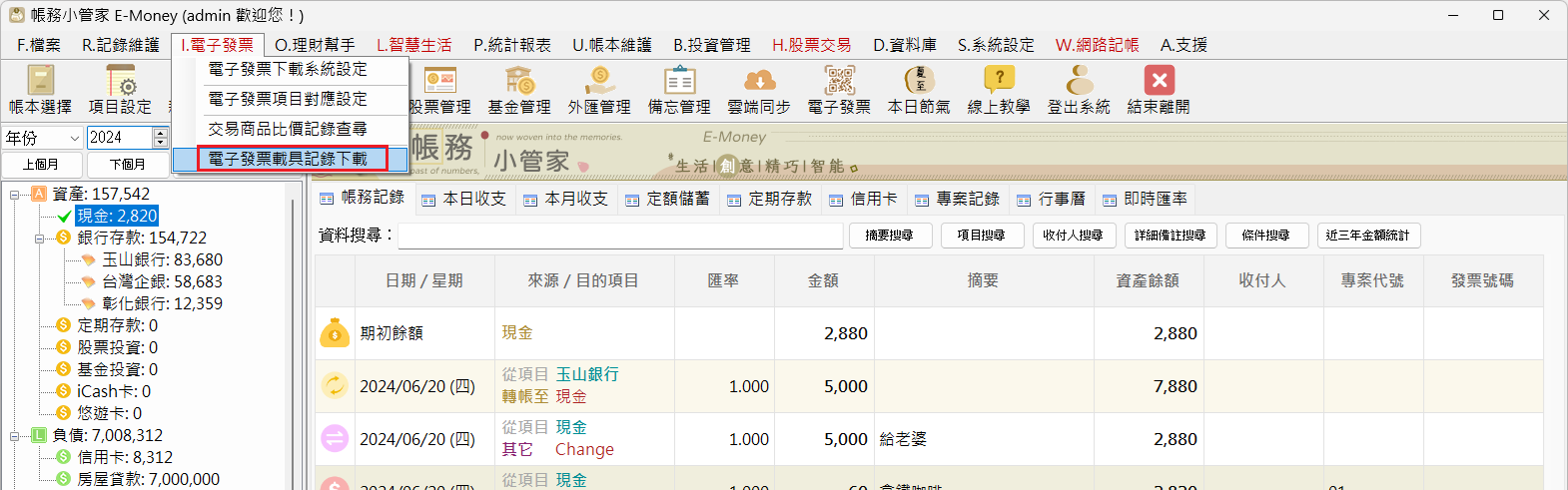Screen dimensions: 1568x490
Task: Open 電子發票 QR code toolbar icon
Action: click(839, 89)
